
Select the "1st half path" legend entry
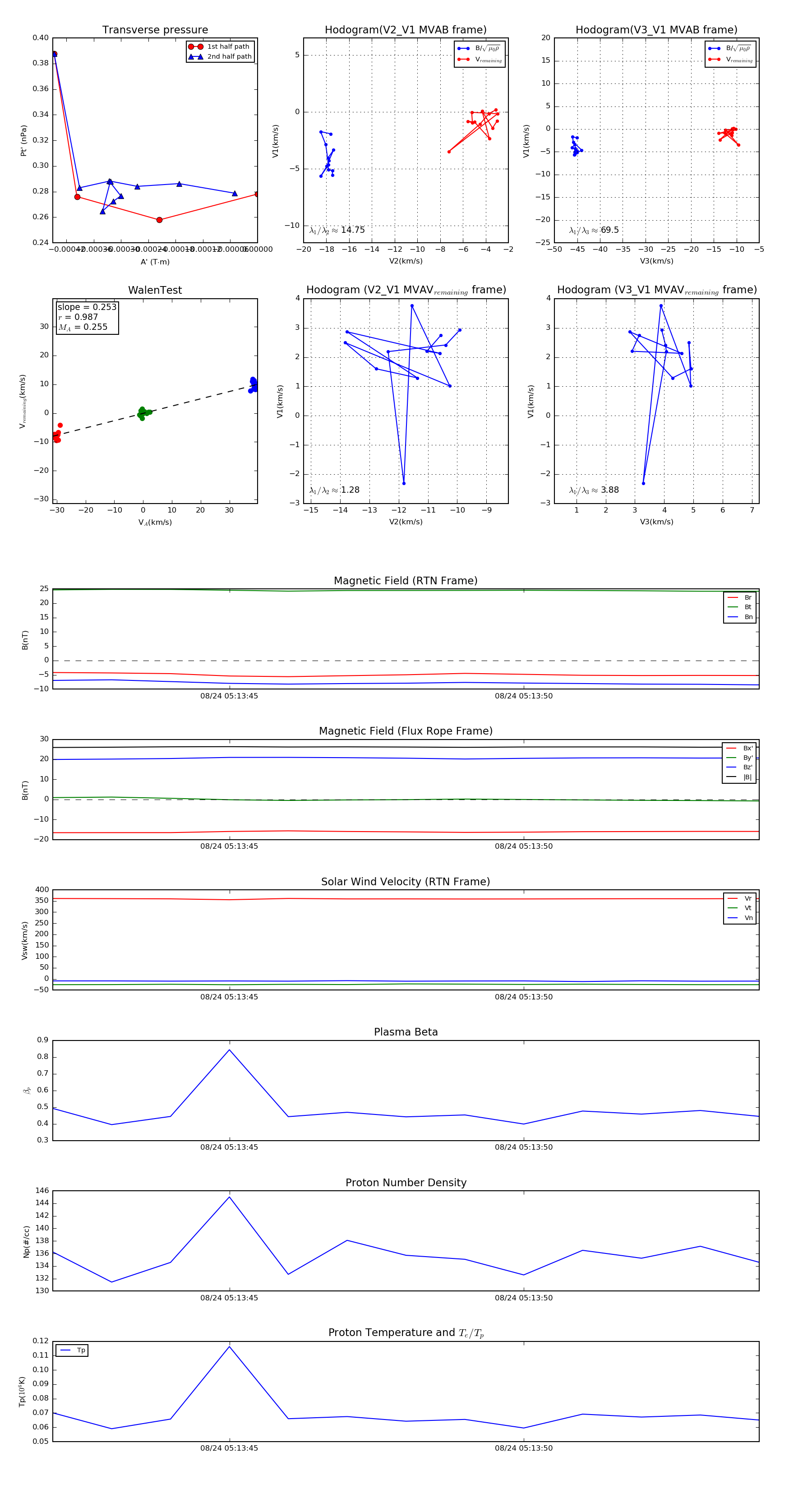(220, 47)
